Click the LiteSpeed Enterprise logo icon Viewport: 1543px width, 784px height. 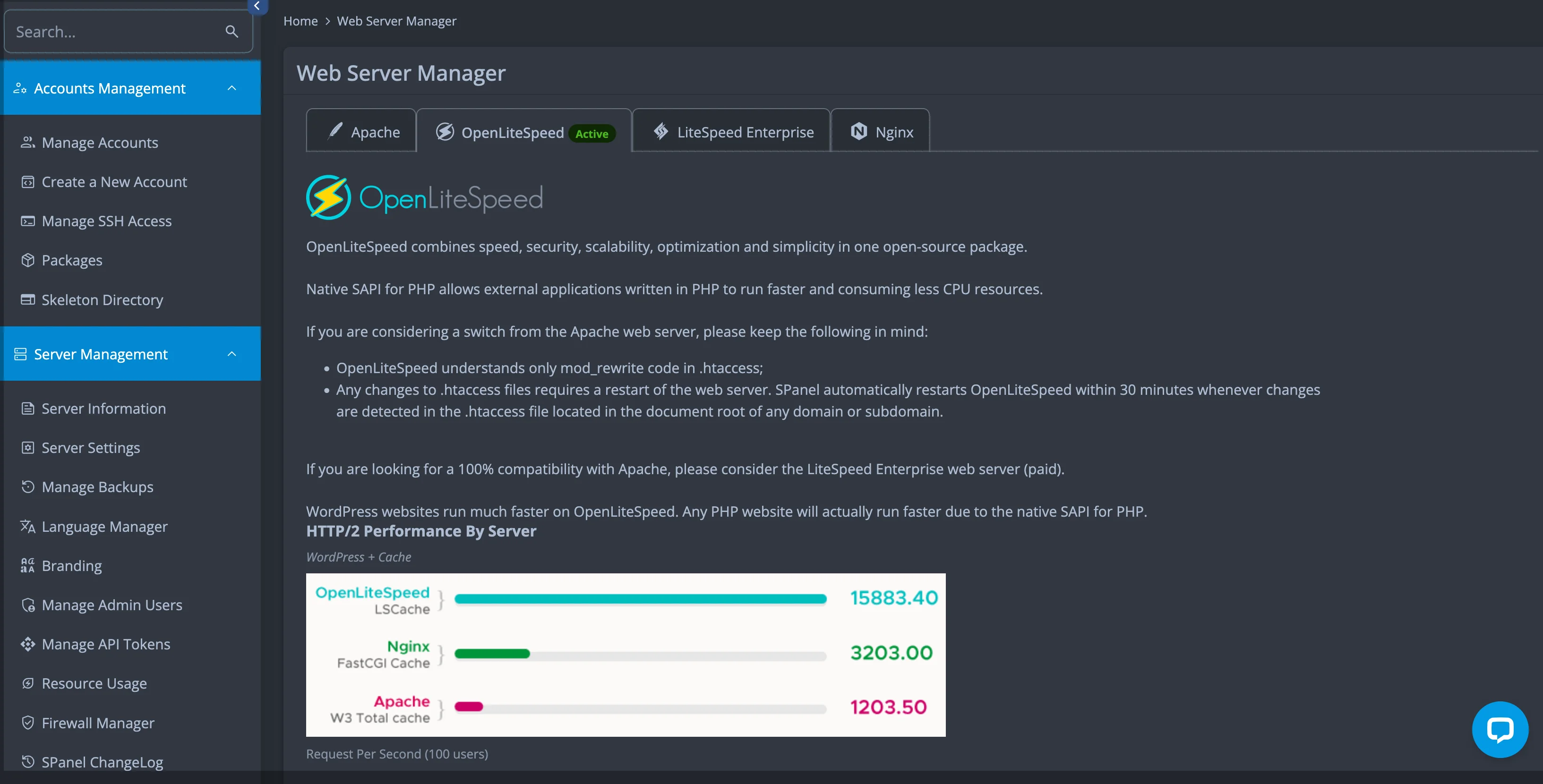tap(660, 131)
